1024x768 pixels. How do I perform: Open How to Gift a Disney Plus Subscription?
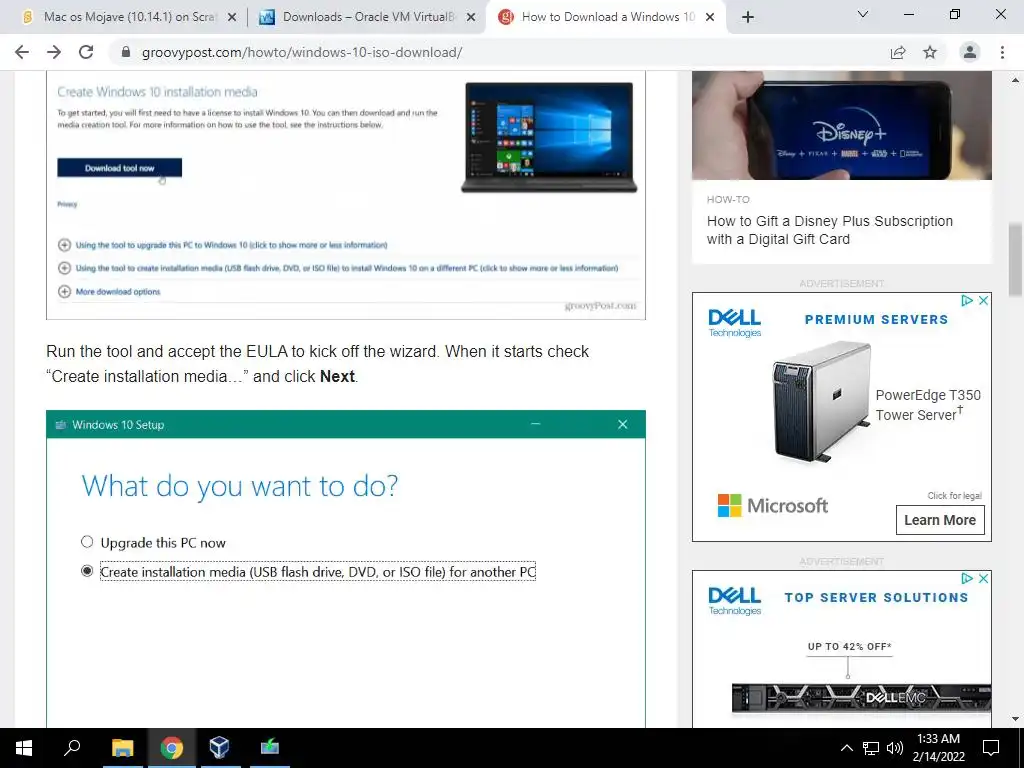click(x=829, y=230)
